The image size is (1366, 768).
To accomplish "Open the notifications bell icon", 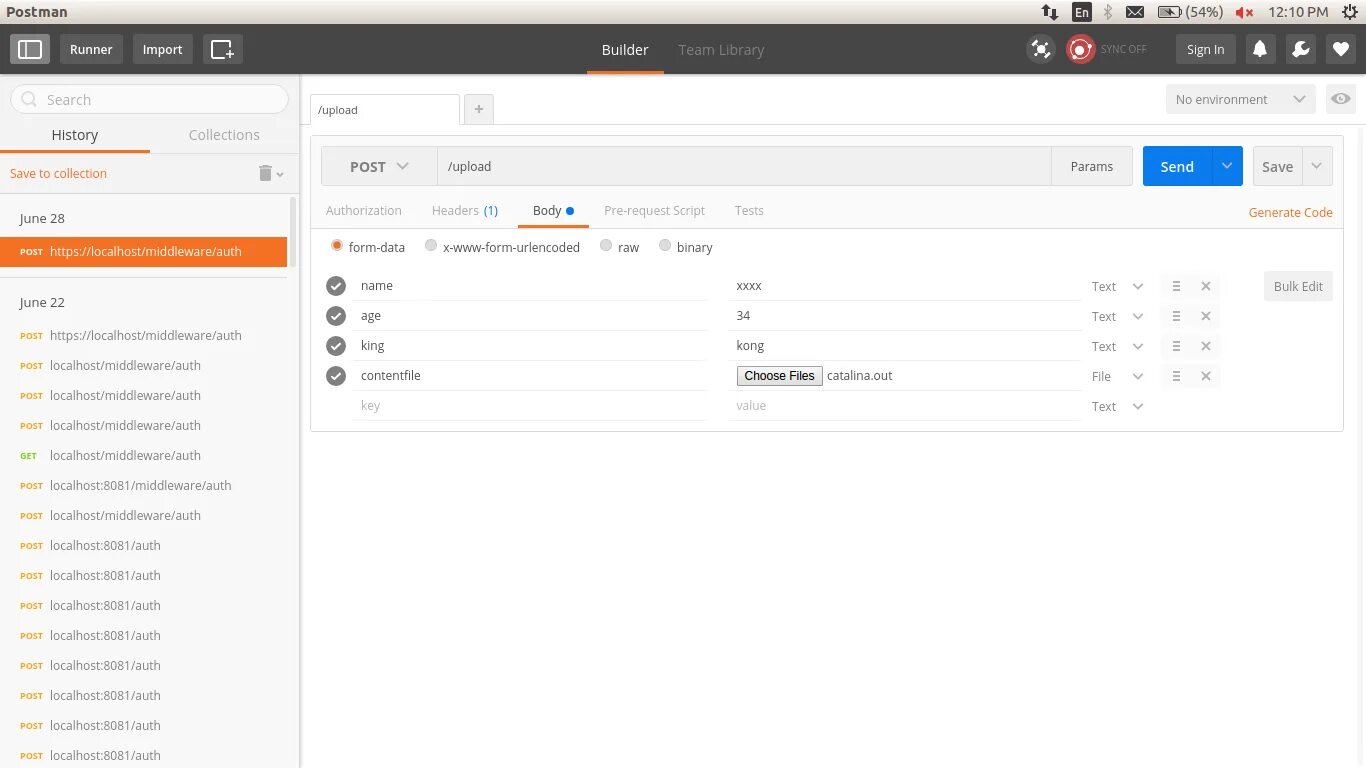I will pyautogui.click(x=1260, y=49).
